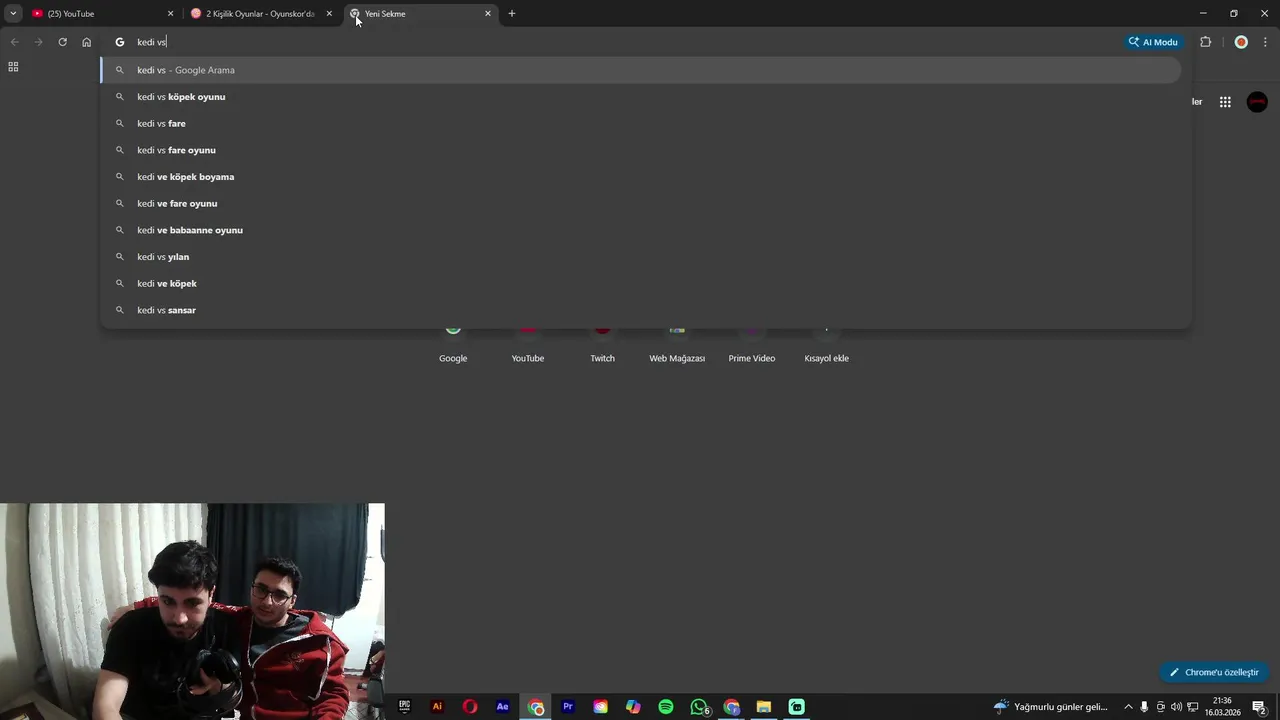Select suggestion kedi vs - Google Arama

(640, 70)
